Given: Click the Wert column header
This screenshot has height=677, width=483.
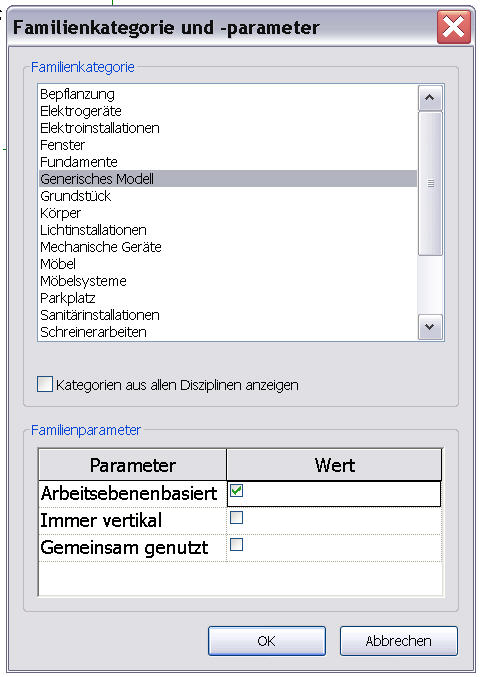Looking at the screenshot, I should (335, 465).
